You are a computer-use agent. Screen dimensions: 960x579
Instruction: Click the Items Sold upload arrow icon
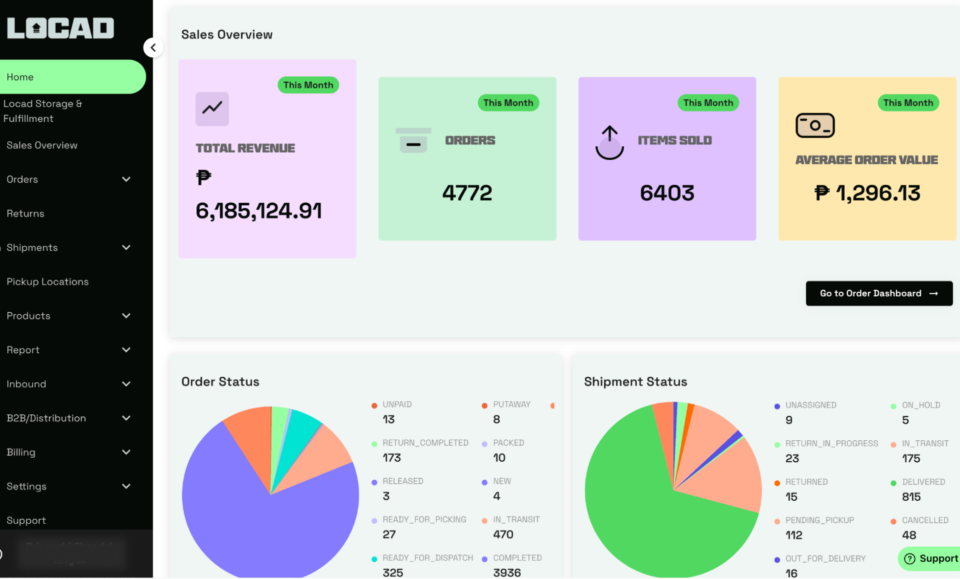pyautogui.click(x=609, y=142)
